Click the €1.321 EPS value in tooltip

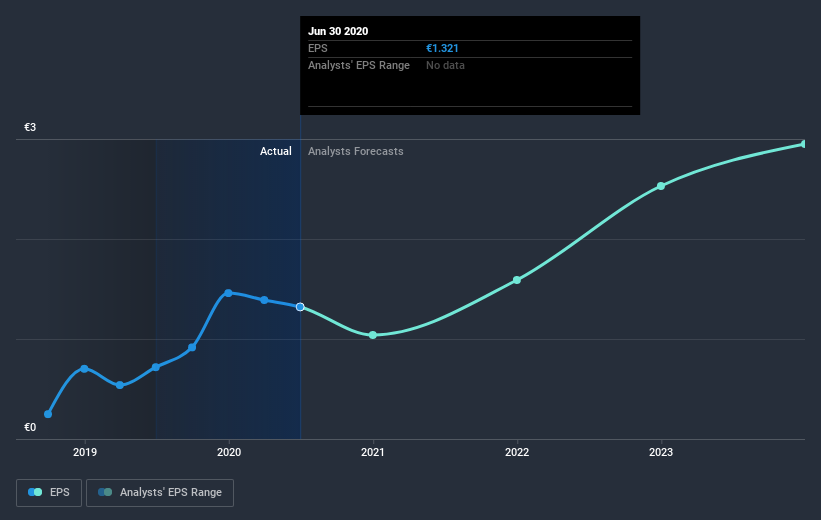[x=442, y=48]
